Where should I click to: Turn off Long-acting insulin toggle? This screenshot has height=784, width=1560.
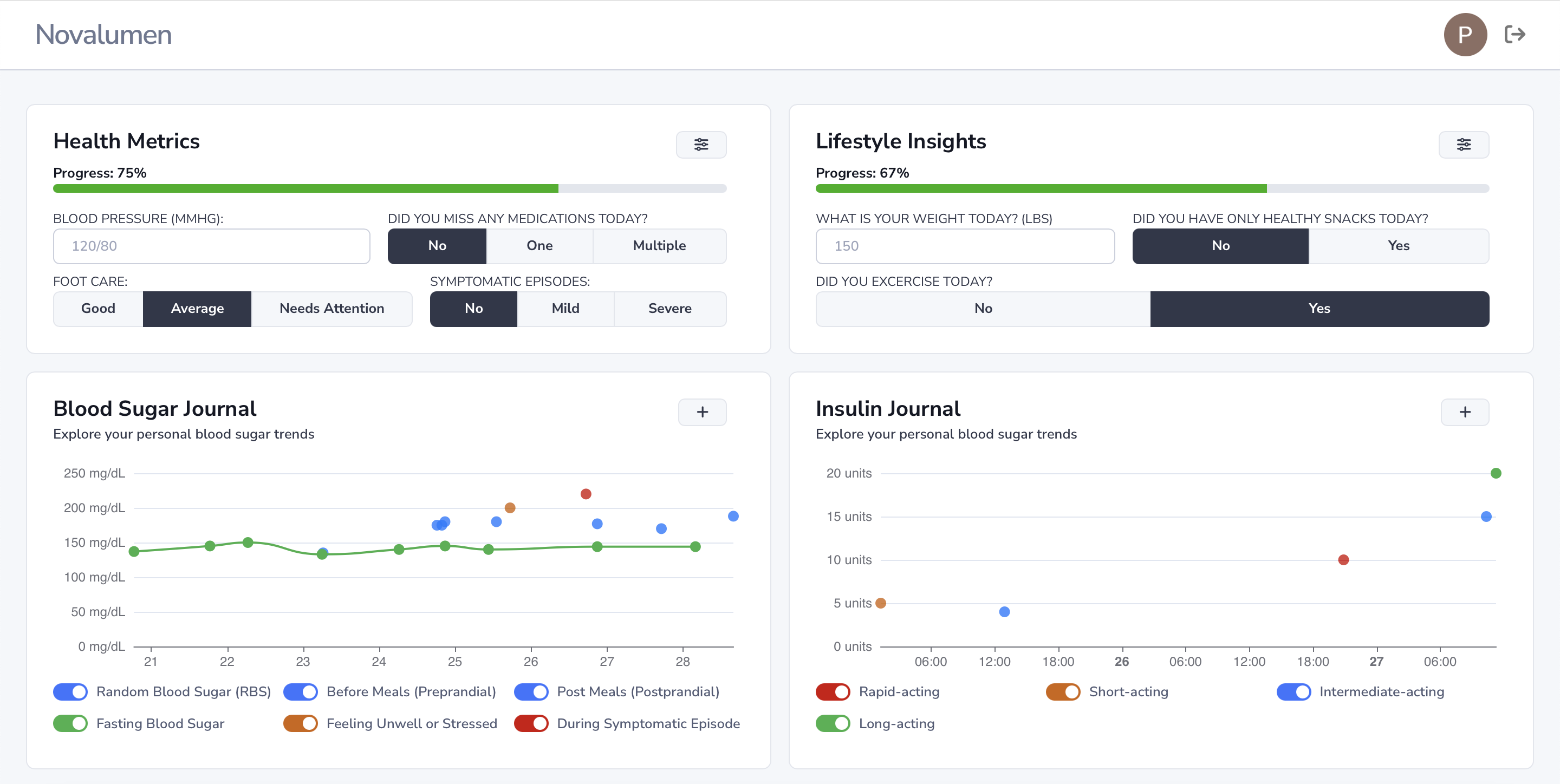click(833, 723)
